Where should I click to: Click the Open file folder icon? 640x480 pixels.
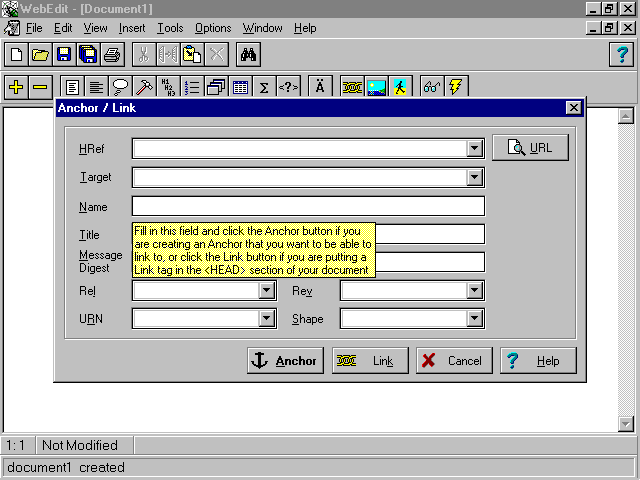coord(40,54)
